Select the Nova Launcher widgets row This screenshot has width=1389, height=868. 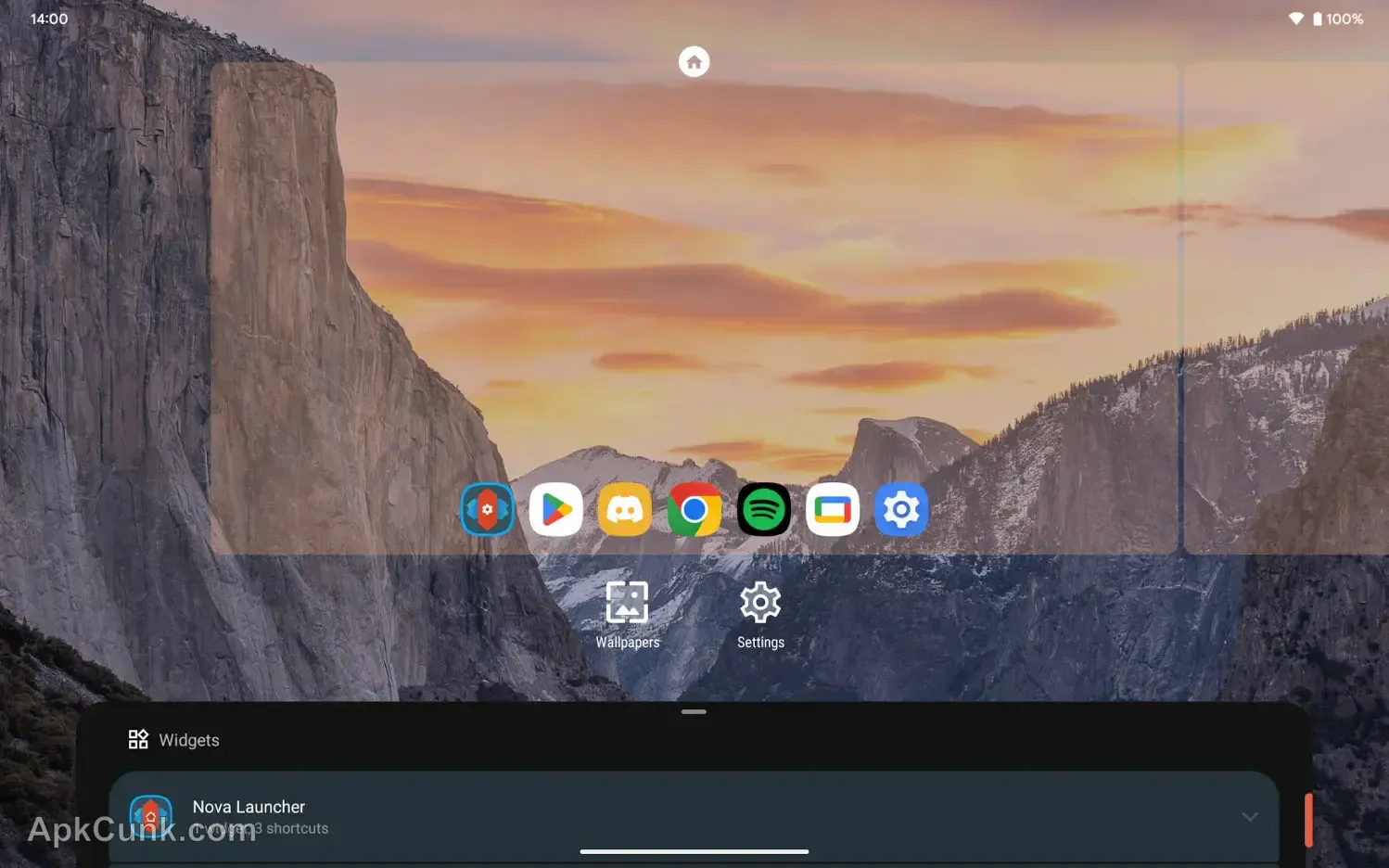pos(694,817)
